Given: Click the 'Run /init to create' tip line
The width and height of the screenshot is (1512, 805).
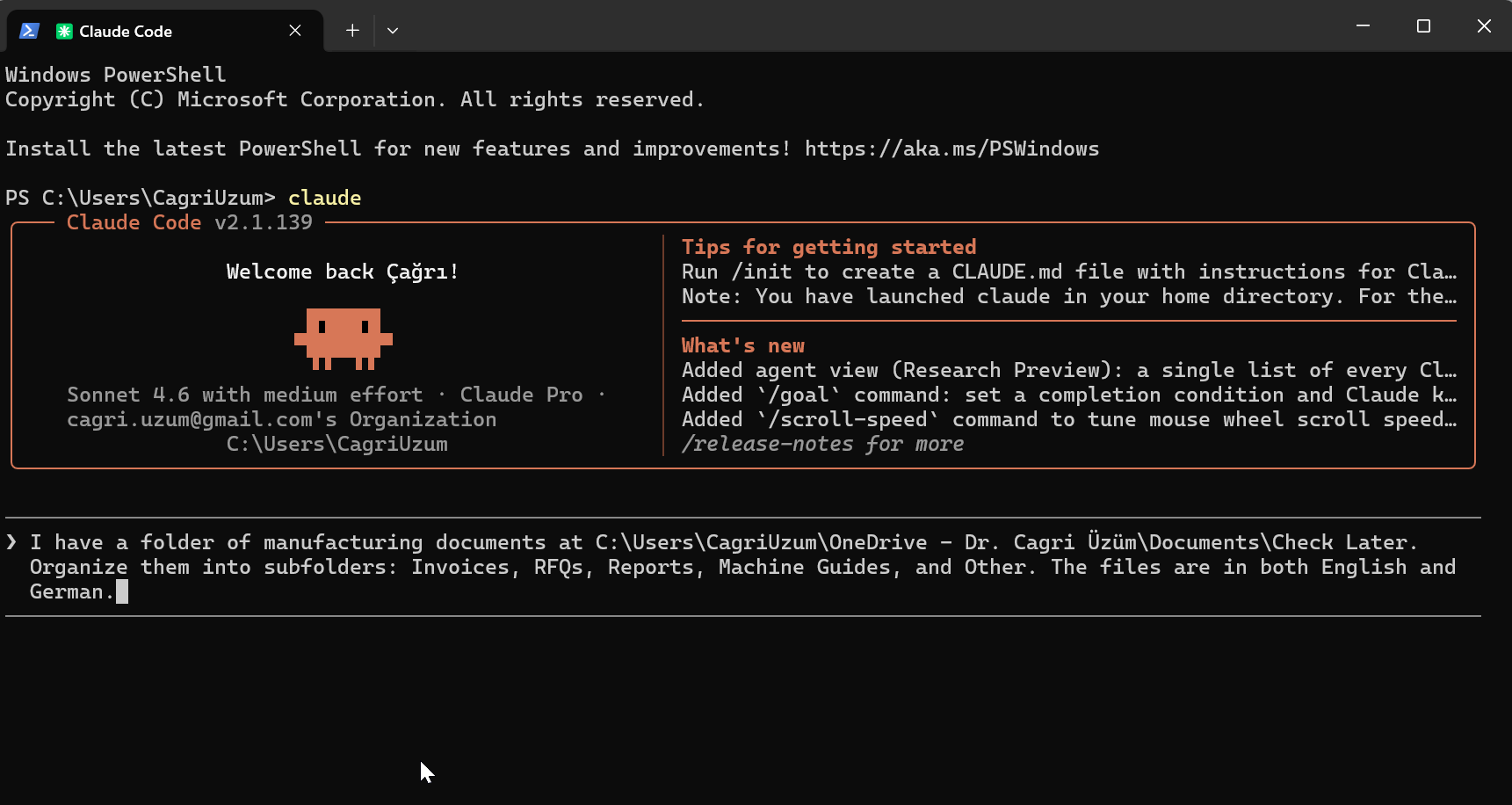Looking at the screenshot, I should click(x=1069, y=272).
